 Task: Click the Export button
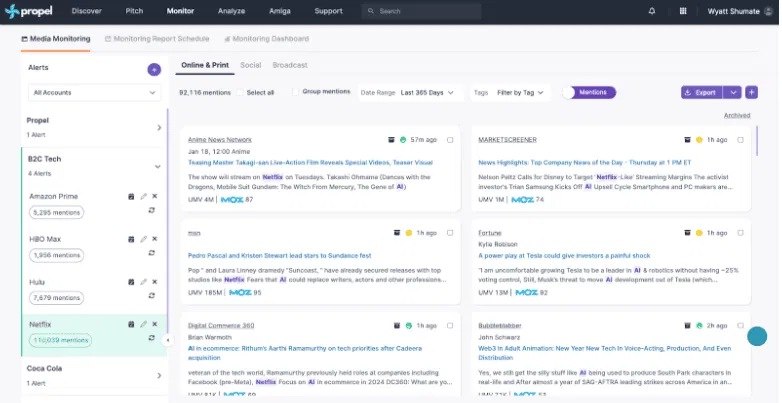tap(700, 92)
